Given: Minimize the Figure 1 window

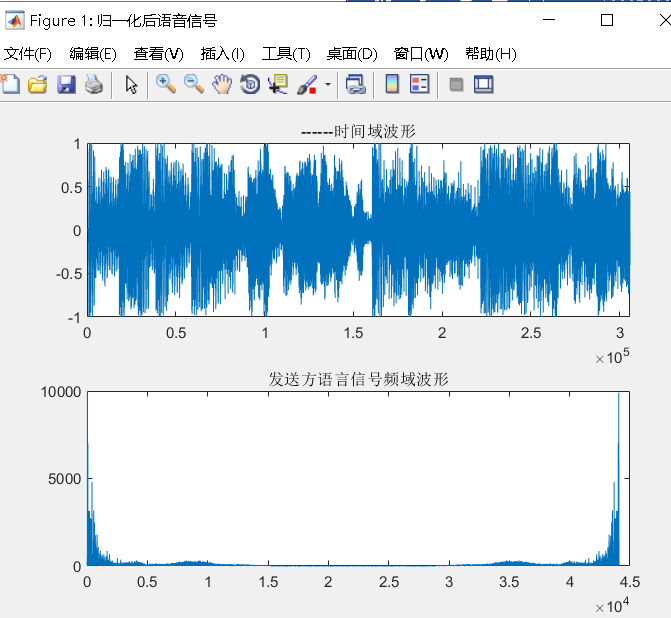Looking at the screenshot, I should point(549,20).
